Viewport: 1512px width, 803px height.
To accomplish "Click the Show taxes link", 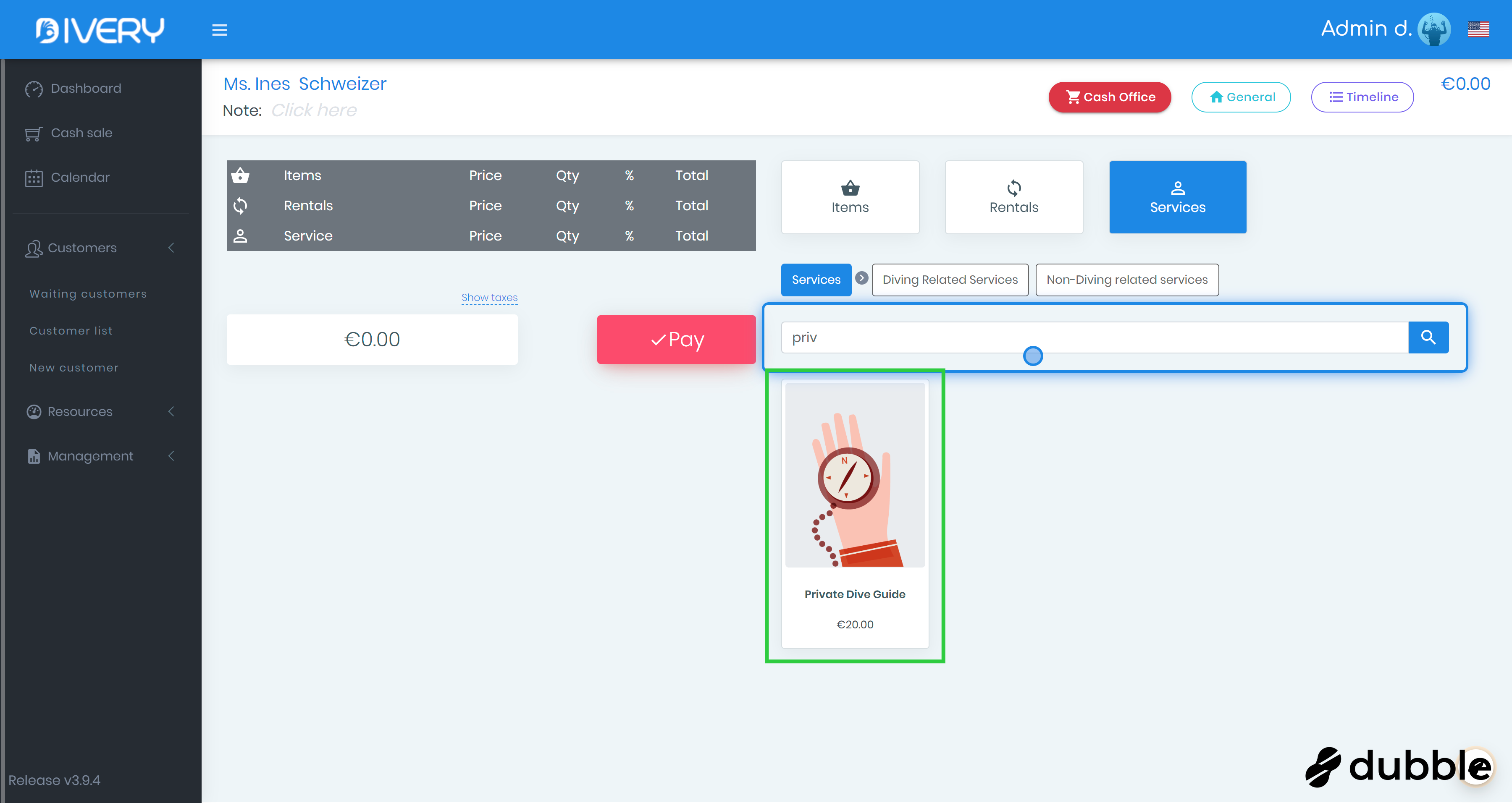I will click(489, 297).
